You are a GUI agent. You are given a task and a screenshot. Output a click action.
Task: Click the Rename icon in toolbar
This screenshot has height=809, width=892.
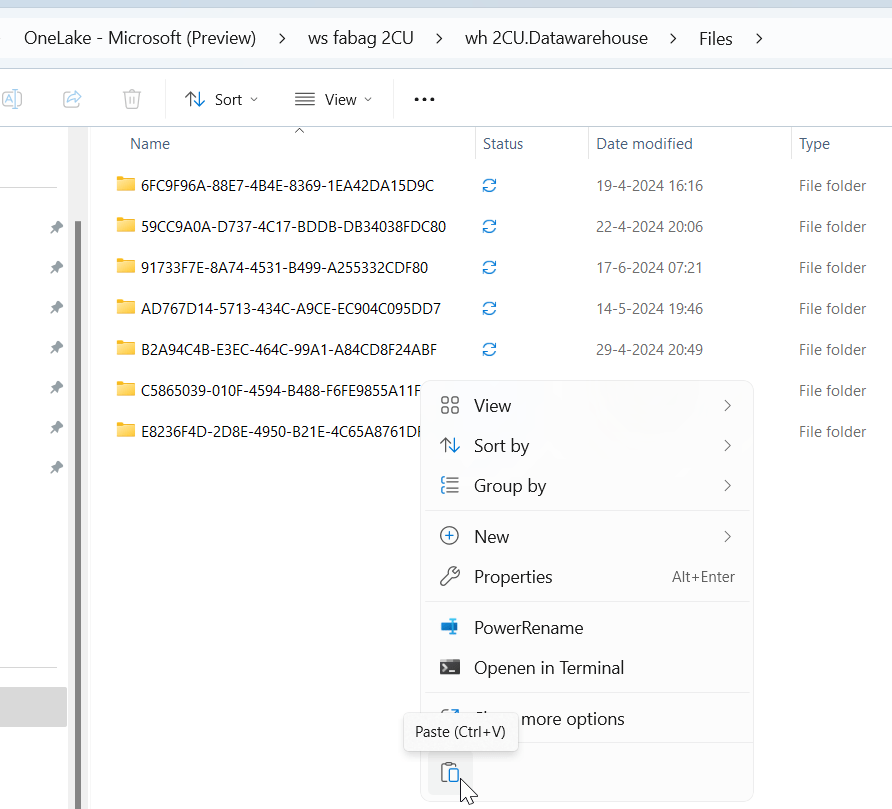13,99
